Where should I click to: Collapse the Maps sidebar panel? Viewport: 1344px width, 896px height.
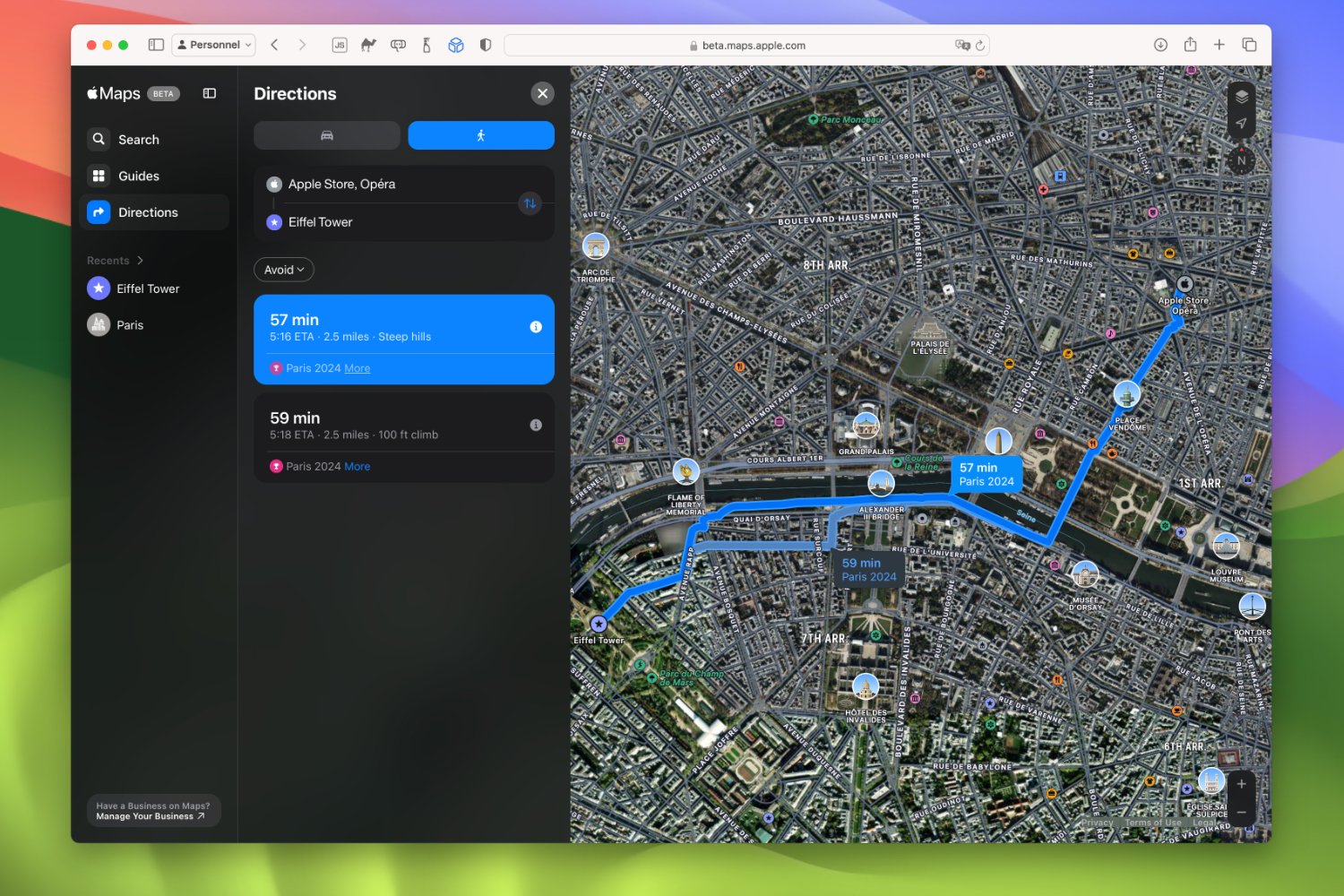[x=210, y=93]
